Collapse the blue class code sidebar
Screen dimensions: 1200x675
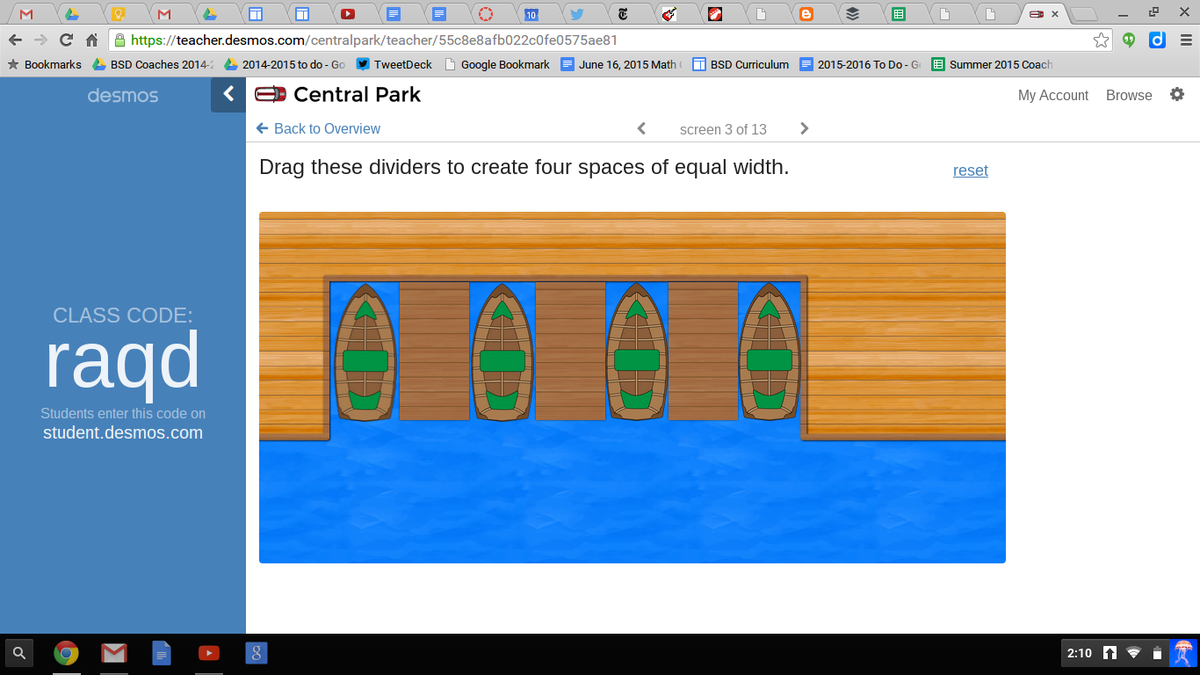coord(228,95)
